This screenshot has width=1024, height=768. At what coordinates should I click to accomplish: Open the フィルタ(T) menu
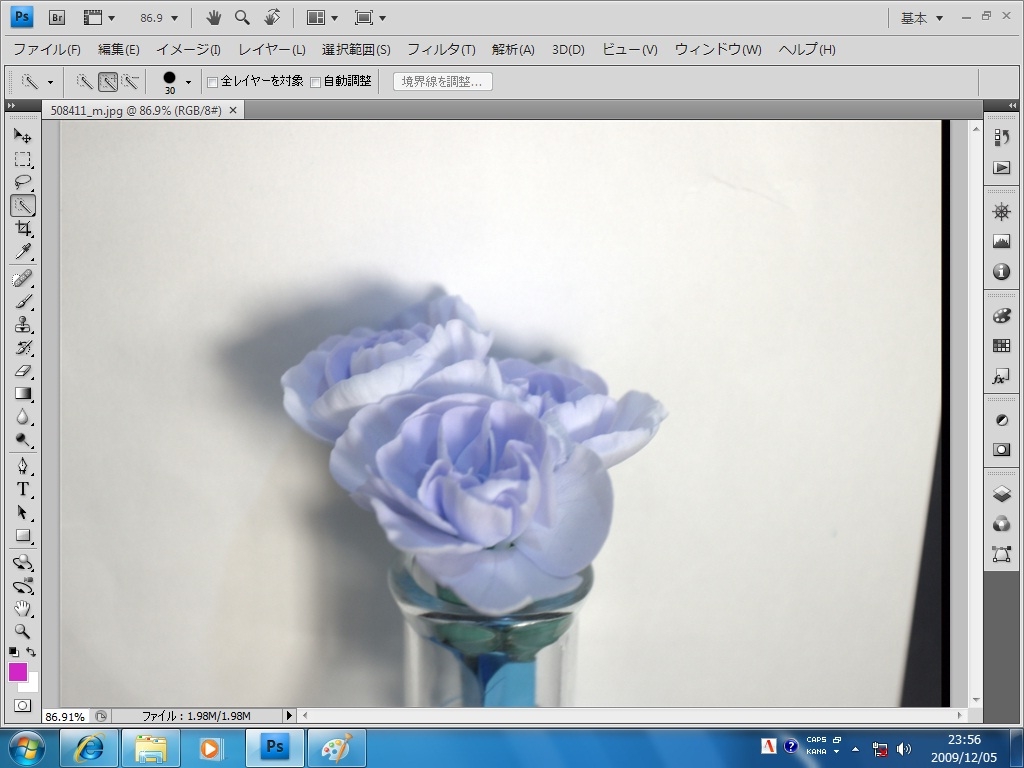[x=440, y=49]
